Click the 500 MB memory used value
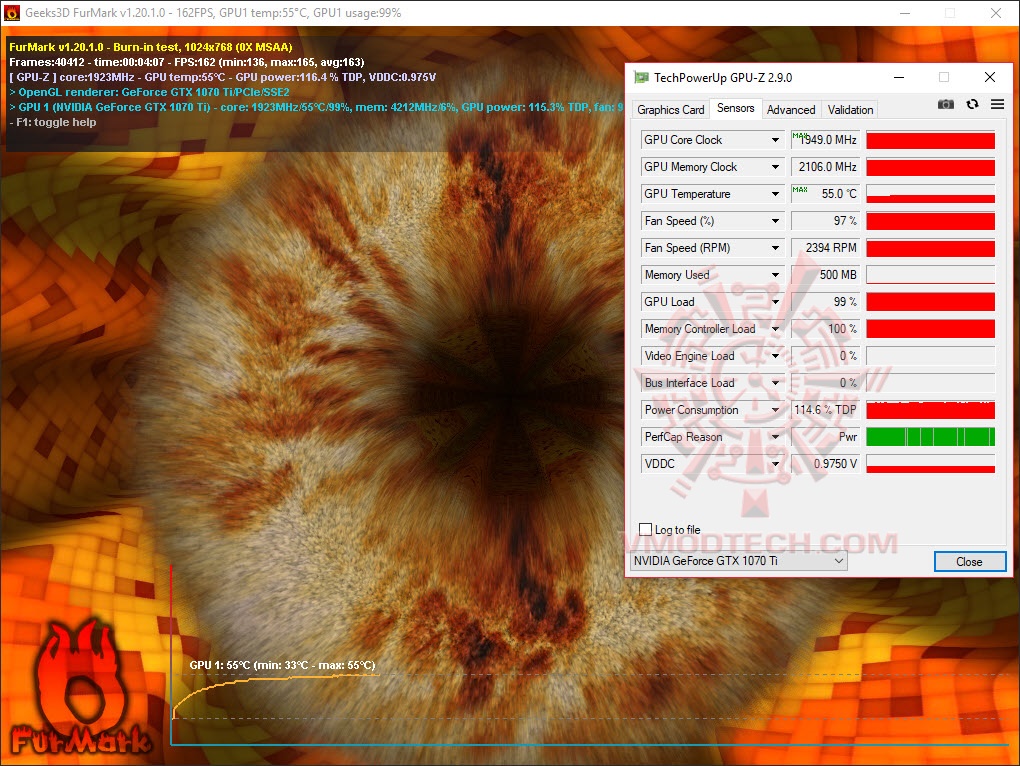Viewport: 1020px width, 766px height. [825, 275]
